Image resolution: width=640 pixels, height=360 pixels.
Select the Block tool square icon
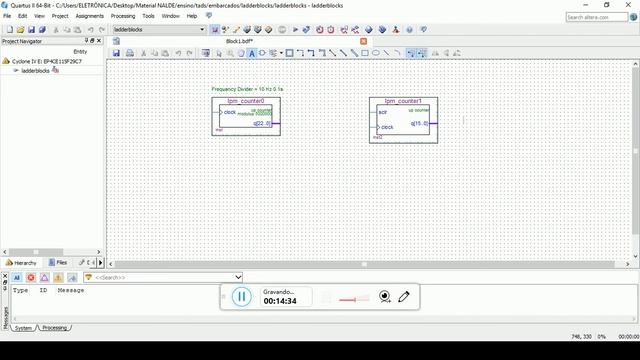tap(289, 53)
